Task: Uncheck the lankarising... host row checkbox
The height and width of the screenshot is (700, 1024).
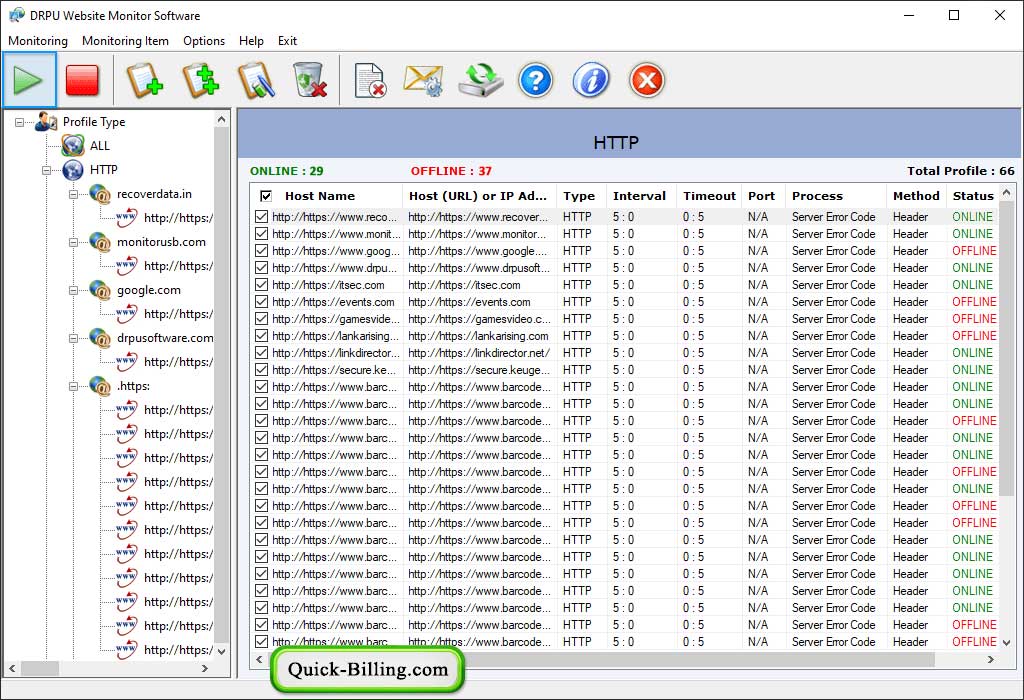Action: tap(262, 336)
